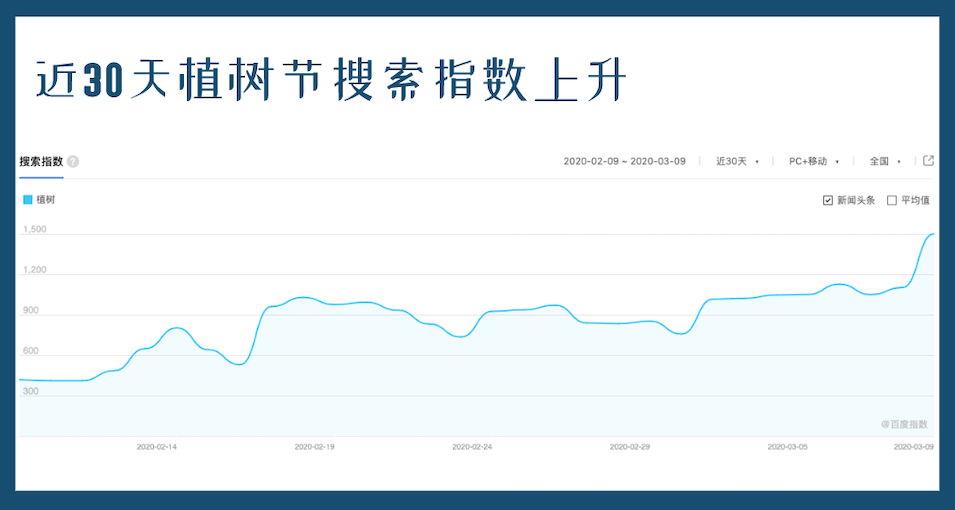Click the 600 y-axis value
Screen dimensions: 955x510
coord(30,351)
